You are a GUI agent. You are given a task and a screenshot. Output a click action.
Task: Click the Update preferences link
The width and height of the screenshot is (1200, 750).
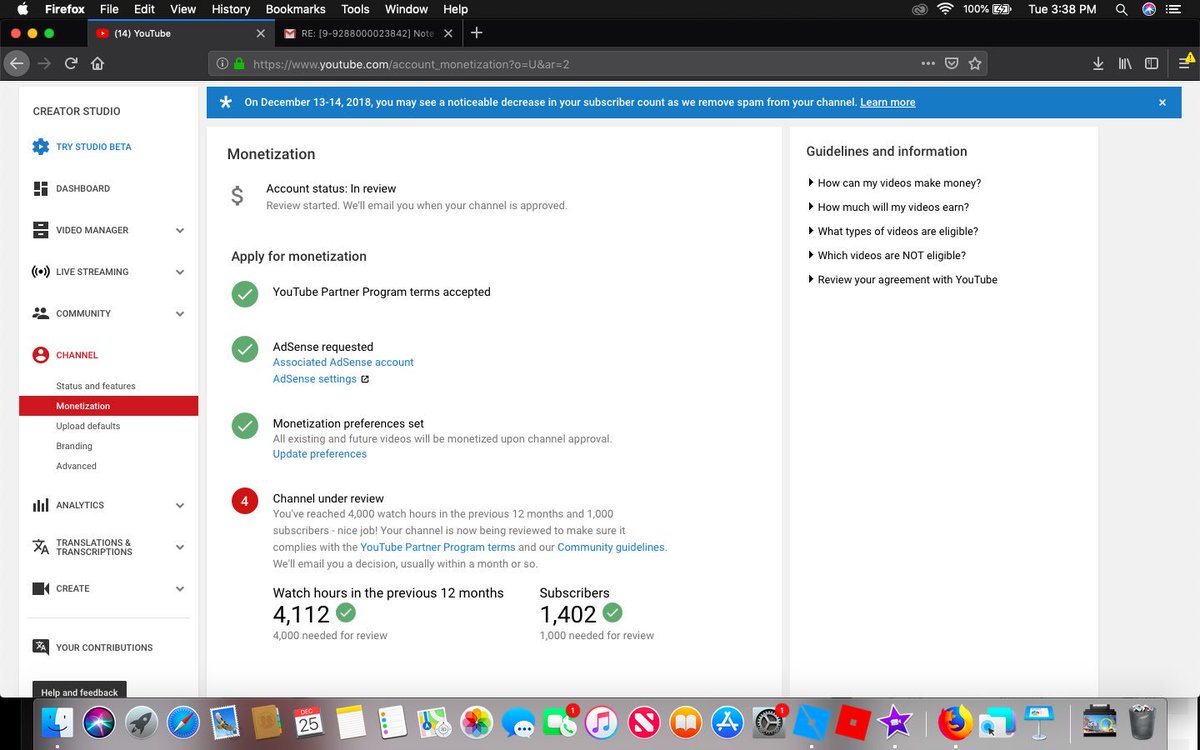coord(320,454)
